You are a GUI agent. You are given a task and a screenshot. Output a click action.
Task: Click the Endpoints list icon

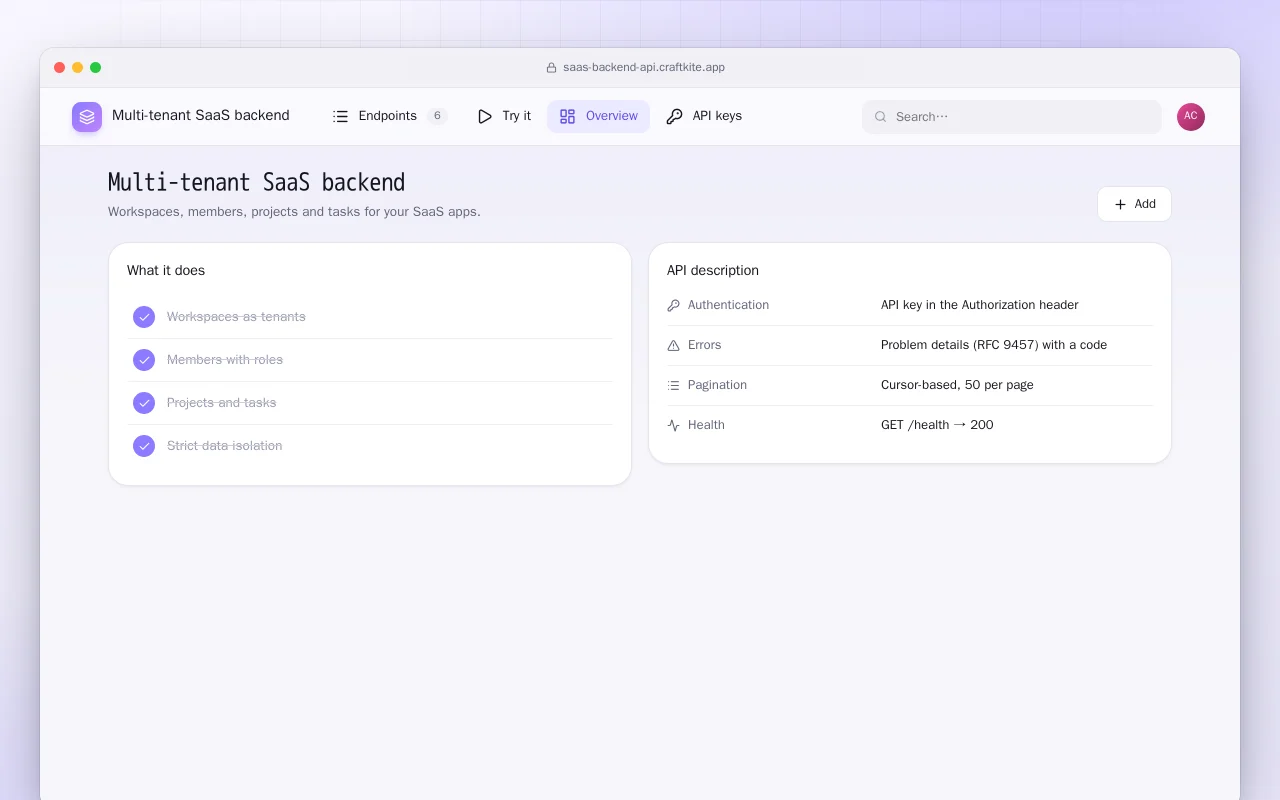tap(340, 116)
